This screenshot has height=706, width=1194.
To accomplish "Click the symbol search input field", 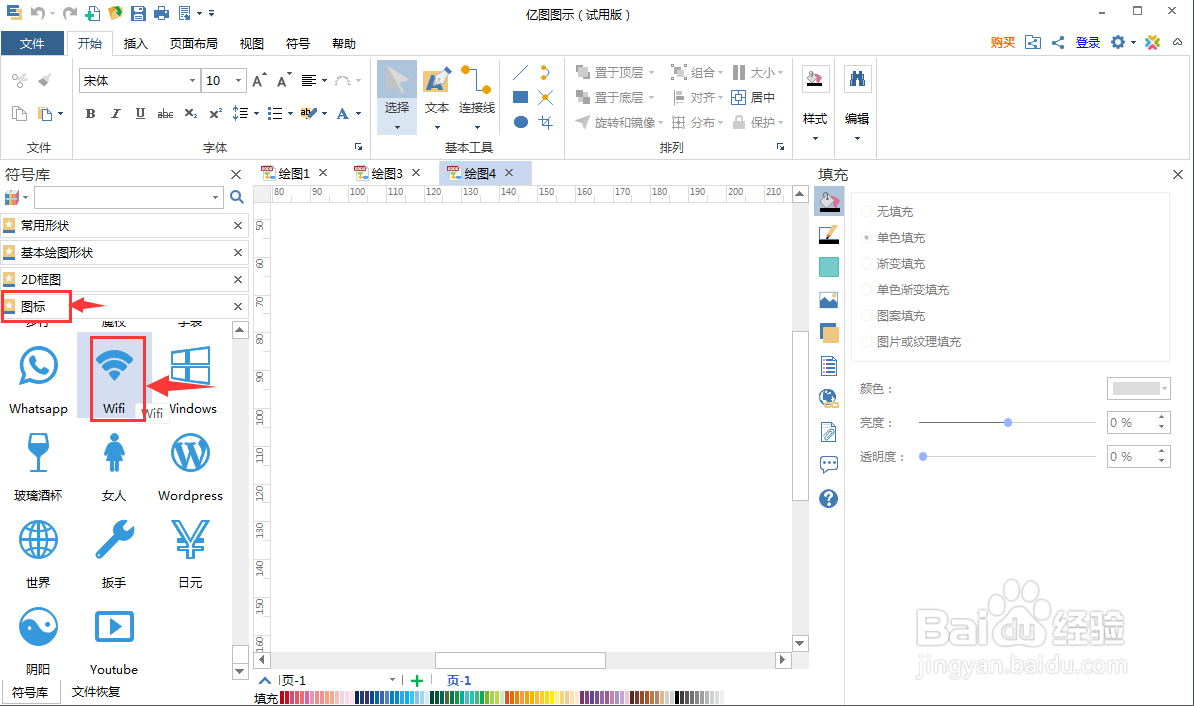I will pyautogui.click(x=122, y=197).
